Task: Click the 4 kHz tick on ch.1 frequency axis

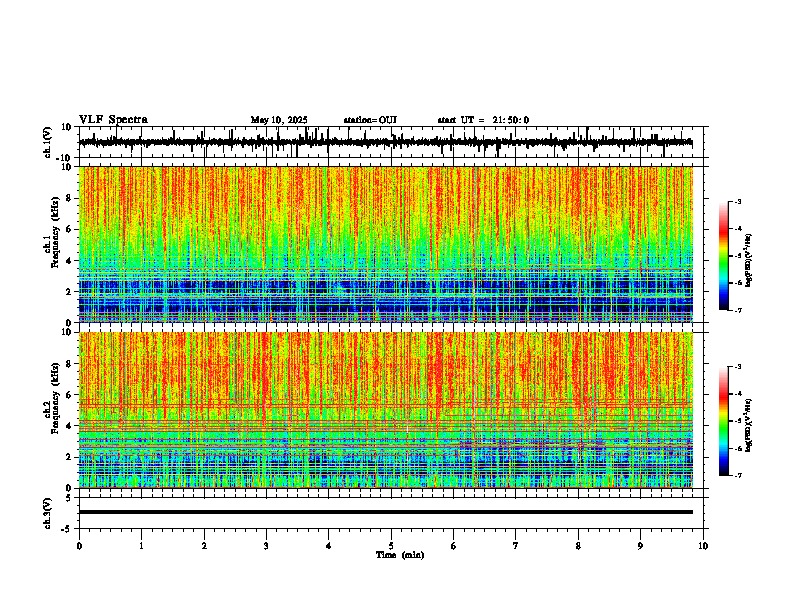Action: (x=69, y=261)
